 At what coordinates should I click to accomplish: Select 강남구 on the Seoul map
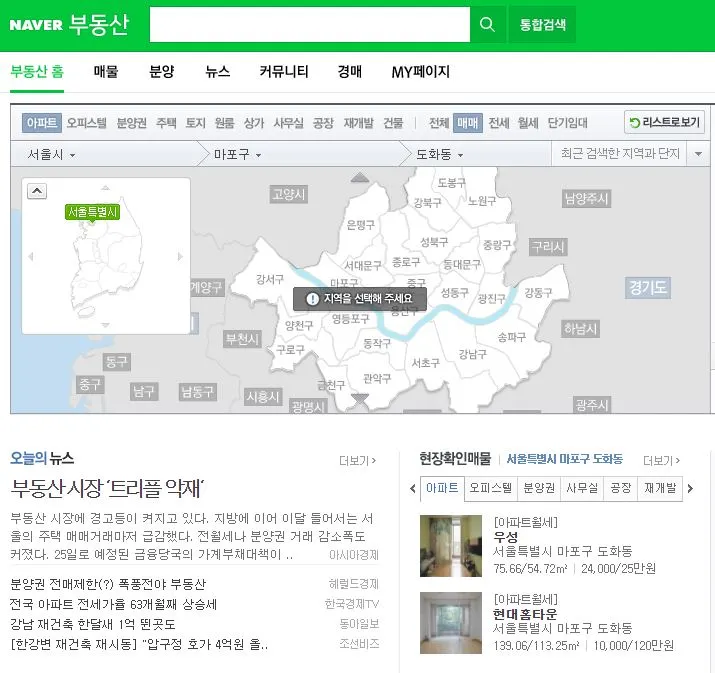pyautogui.click(x=472, y=354)
